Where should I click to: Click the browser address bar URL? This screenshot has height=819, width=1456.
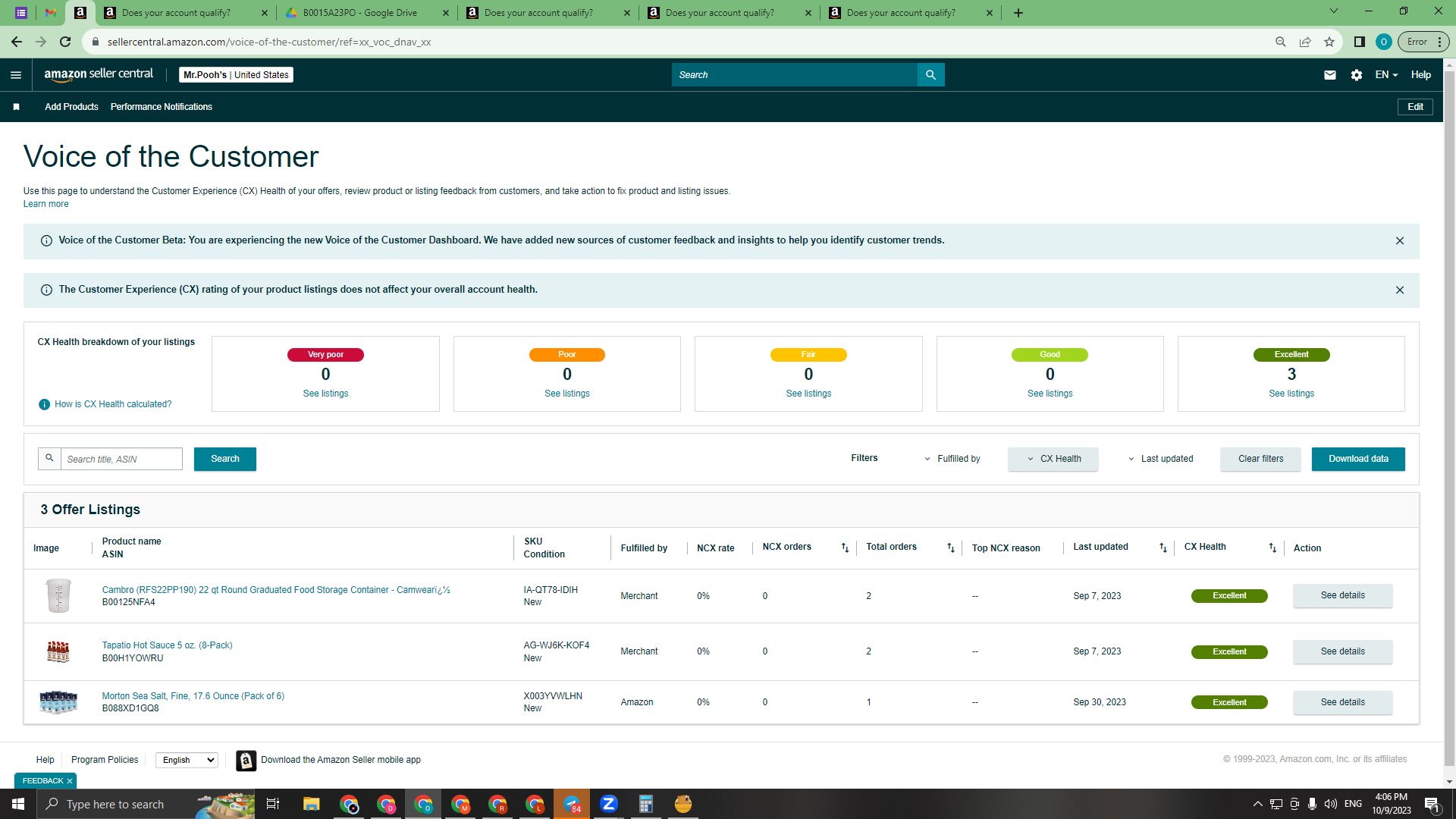tap(269, 42)
